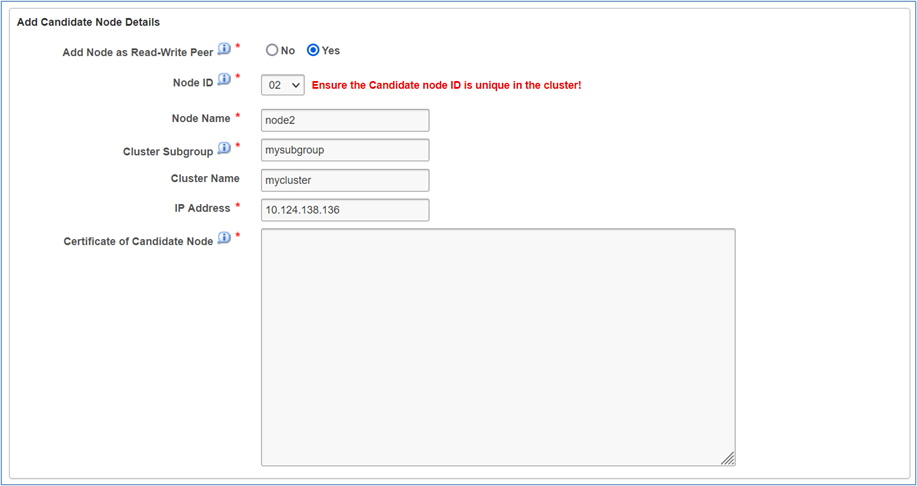
Task: Click info icon beside Add Node as Read-Write Peer
Action: 224,48
